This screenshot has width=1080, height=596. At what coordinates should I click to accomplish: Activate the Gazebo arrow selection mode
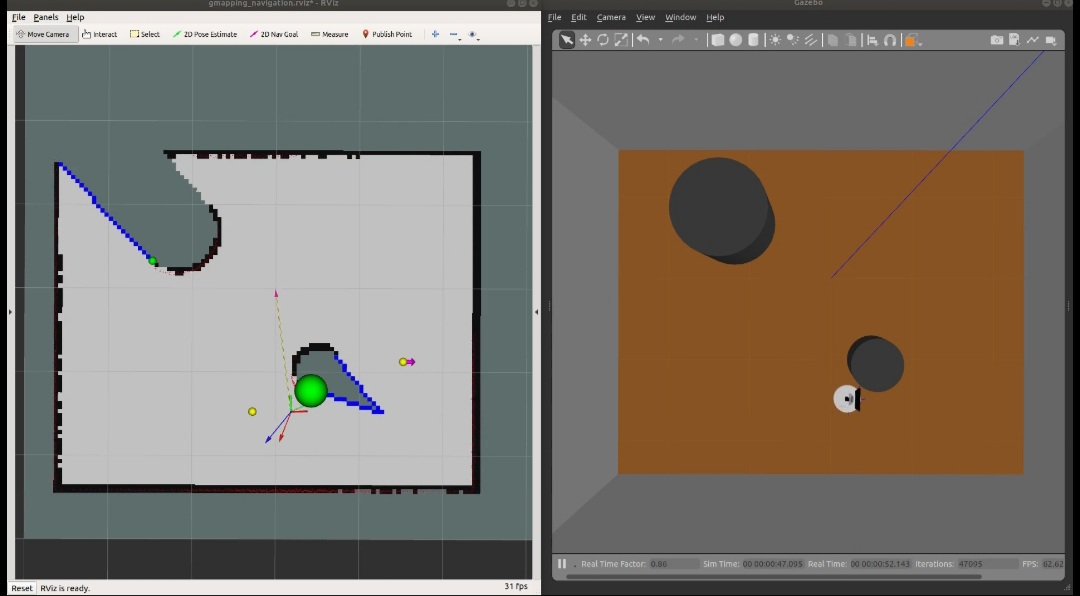[x=567, y=40]
